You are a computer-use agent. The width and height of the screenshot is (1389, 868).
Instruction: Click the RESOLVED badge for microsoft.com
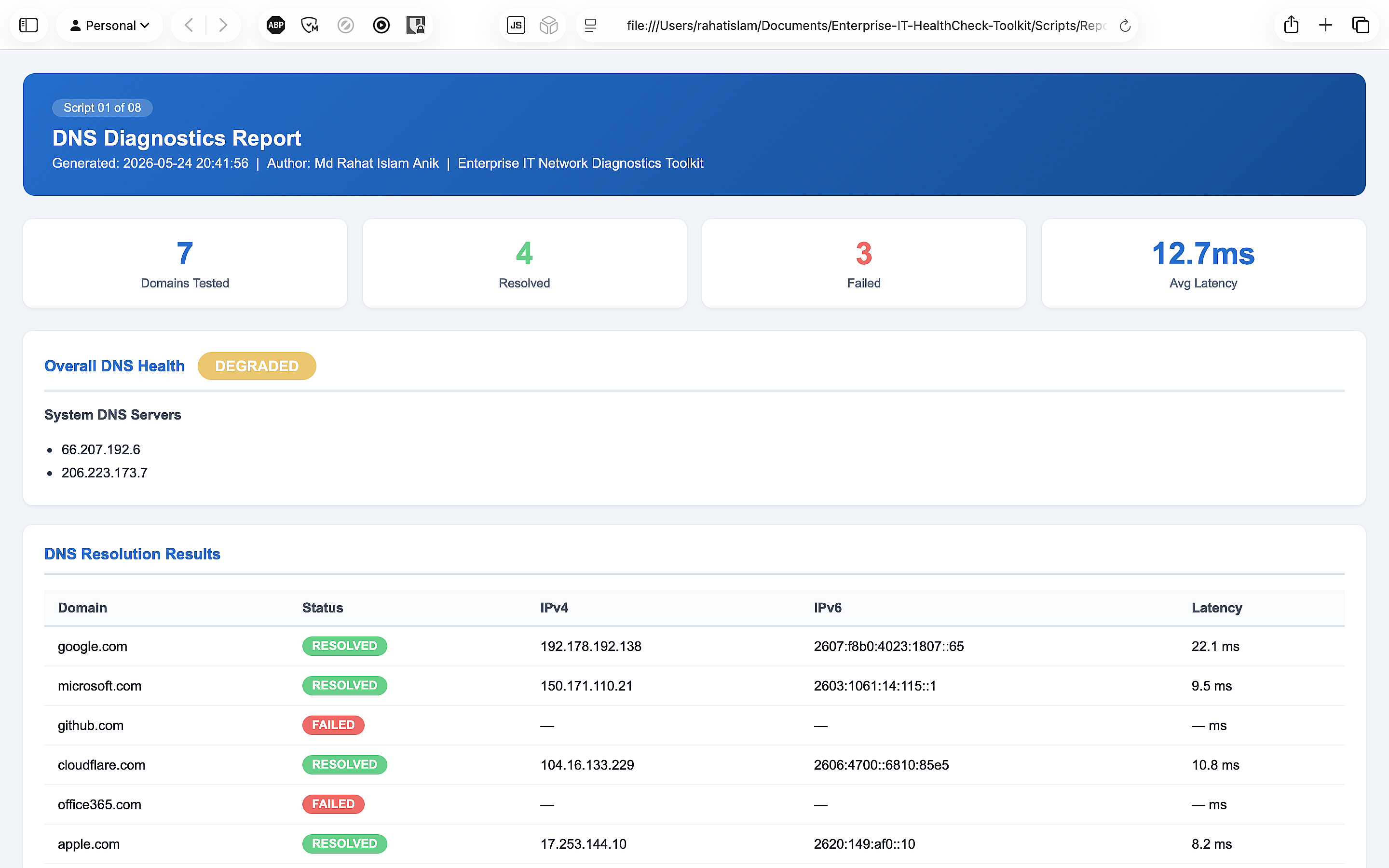tap(345, 685)
